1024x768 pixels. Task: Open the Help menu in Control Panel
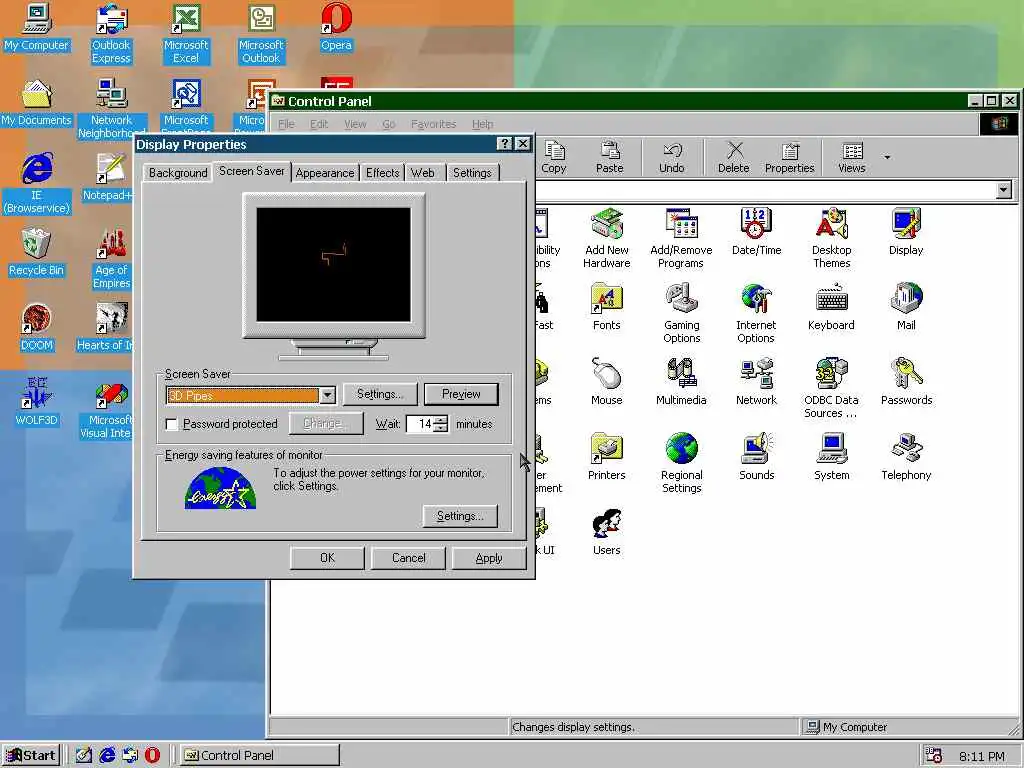click(483, 124)
